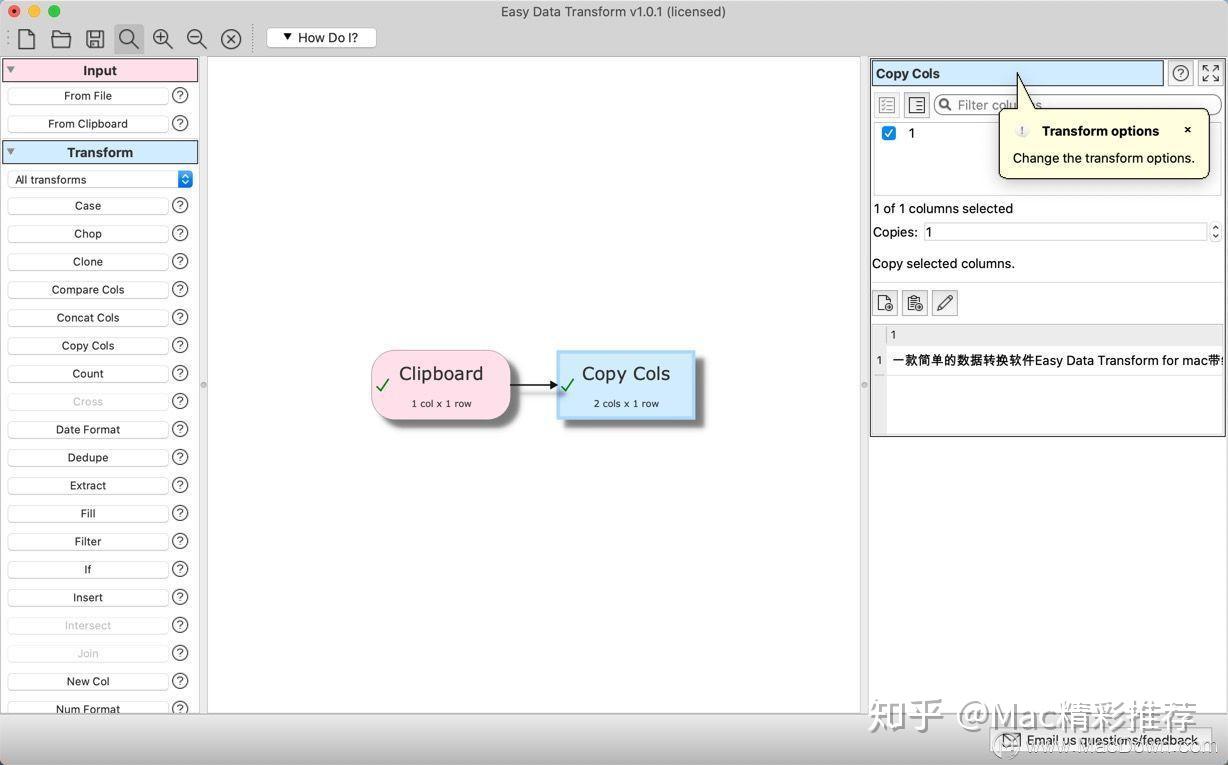Click the list view icon
Screen dimensions: 1228x765
pos(917,105)
